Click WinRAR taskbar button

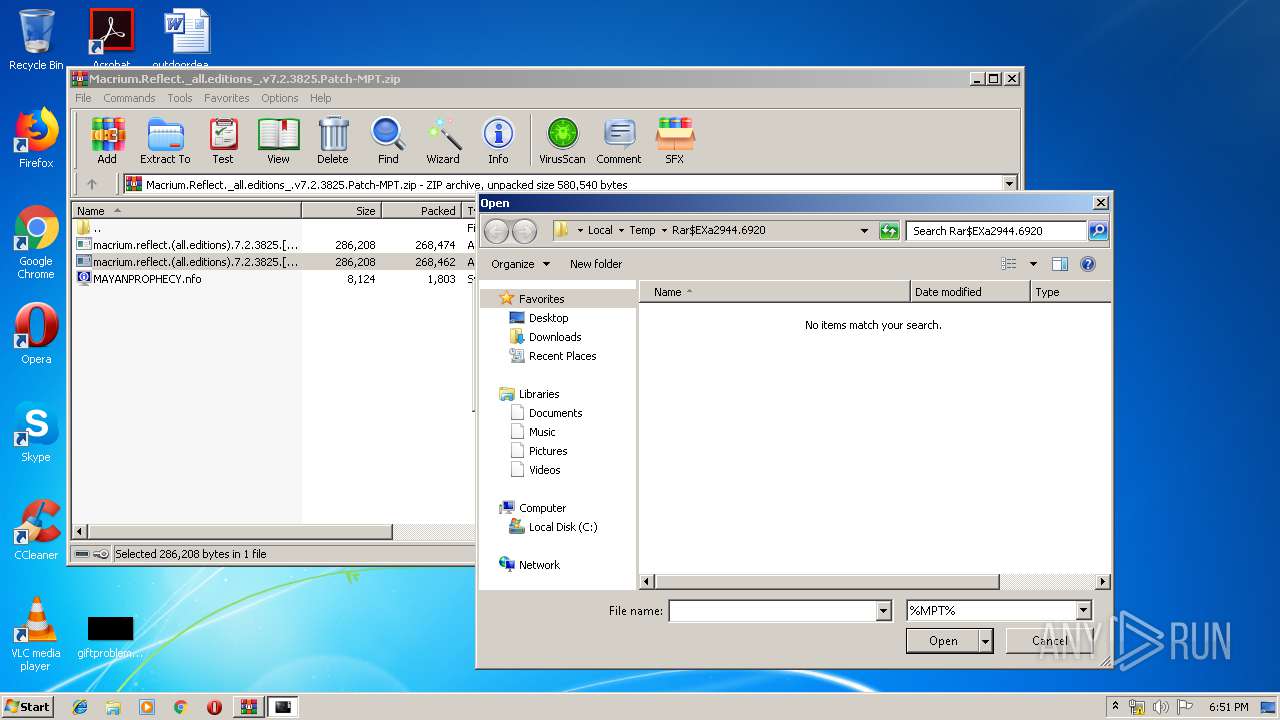[x=249, y=707]
